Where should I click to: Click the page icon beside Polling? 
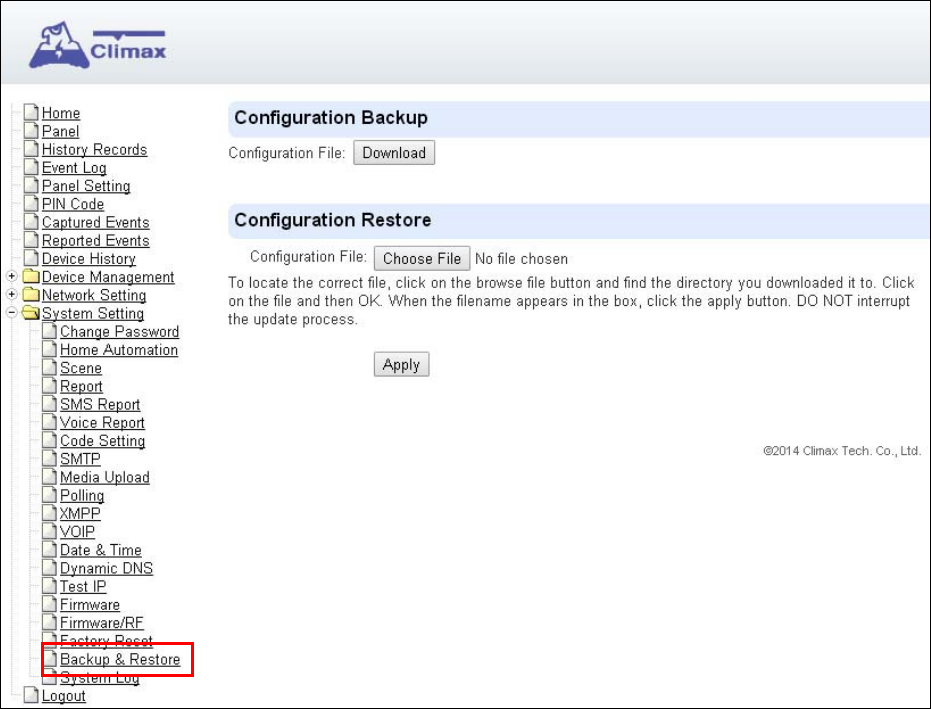50,495
